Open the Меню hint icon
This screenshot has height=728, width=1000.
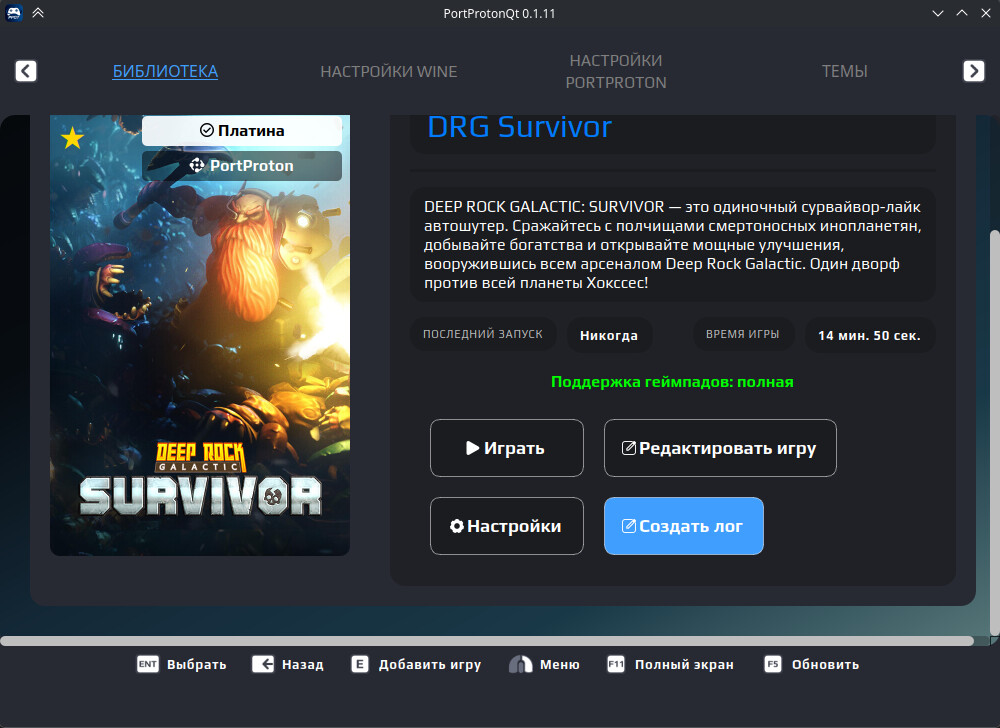pos(520,665)
